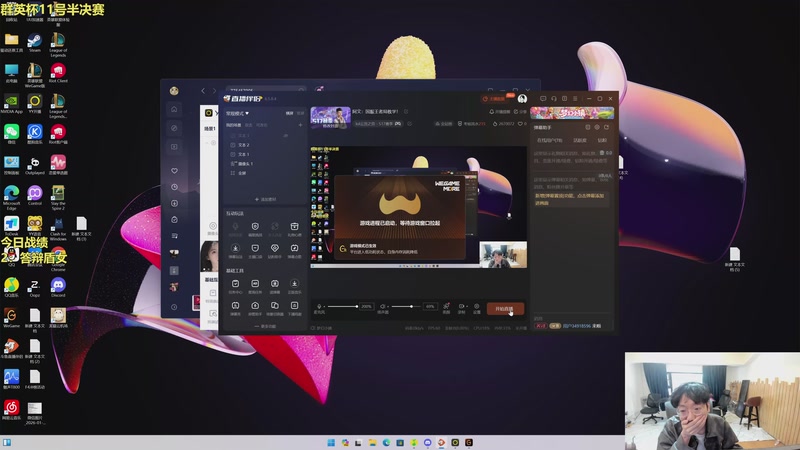The height and width of the screenshot is (450, 800).
Task: Click the stream cover thumbnail image
Action: (330, 118)
